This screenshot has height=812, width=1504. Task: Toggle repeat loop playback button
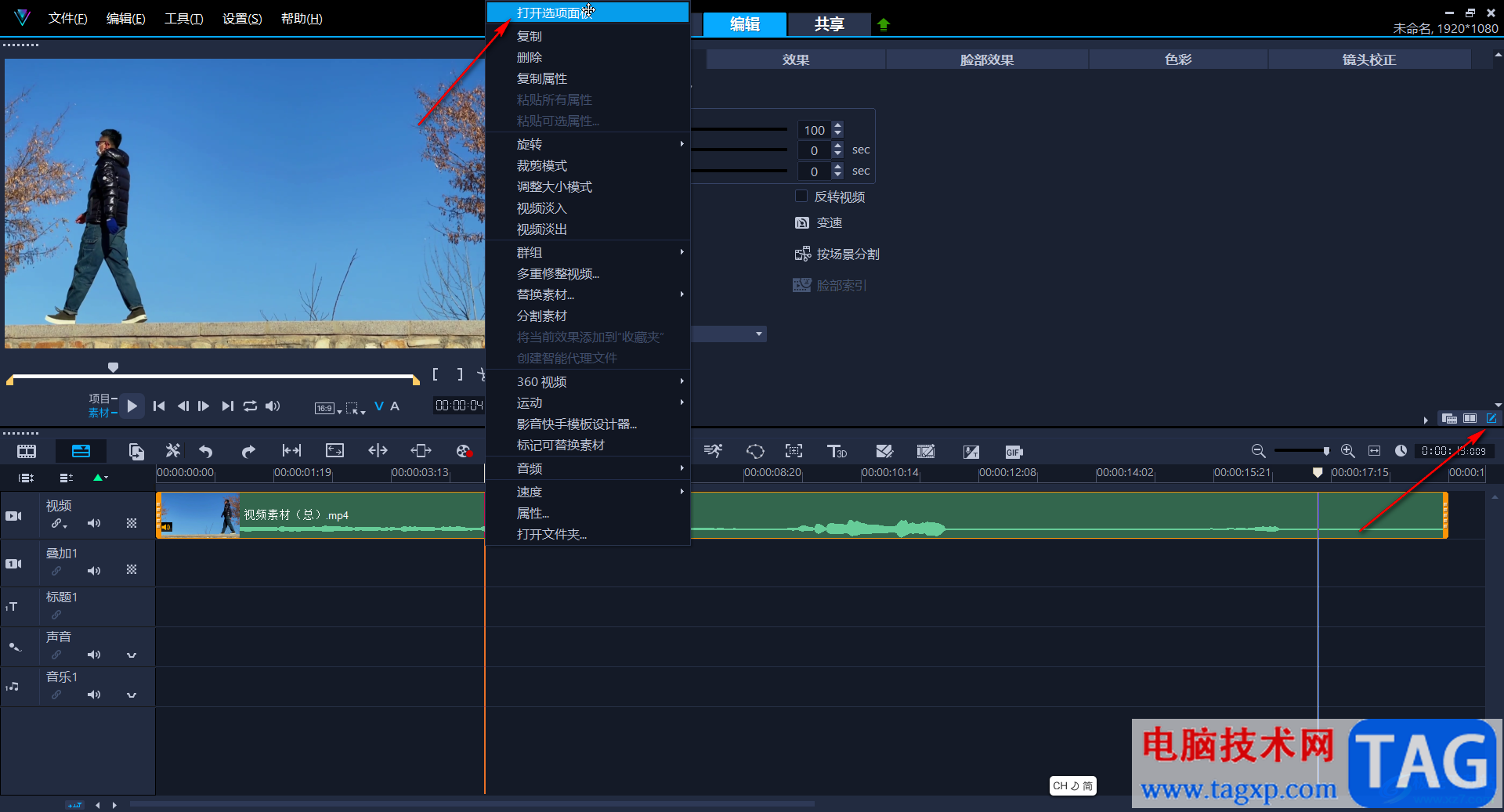[x=250, y=406]
